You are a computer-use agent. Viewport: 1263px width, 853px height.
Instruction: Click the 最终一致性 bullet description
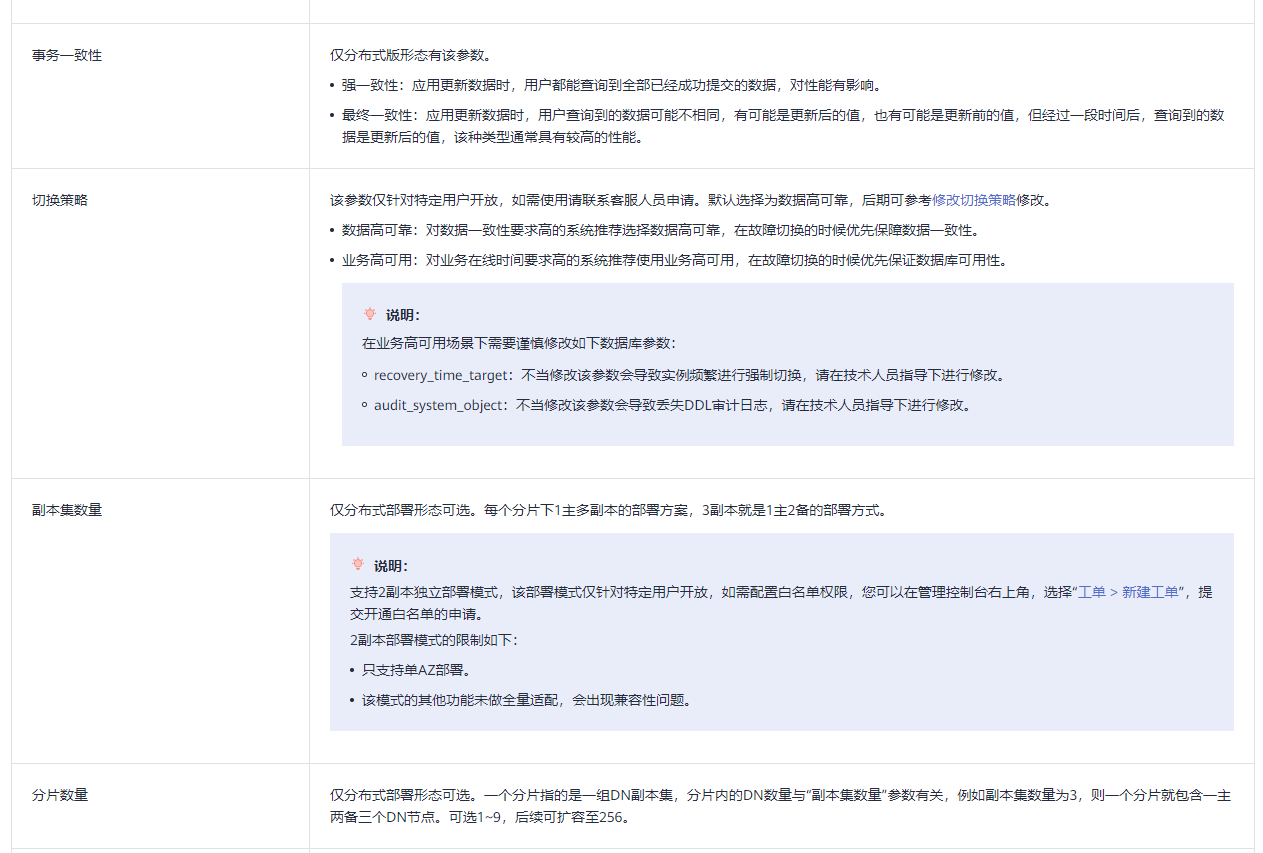coord(783,127)
